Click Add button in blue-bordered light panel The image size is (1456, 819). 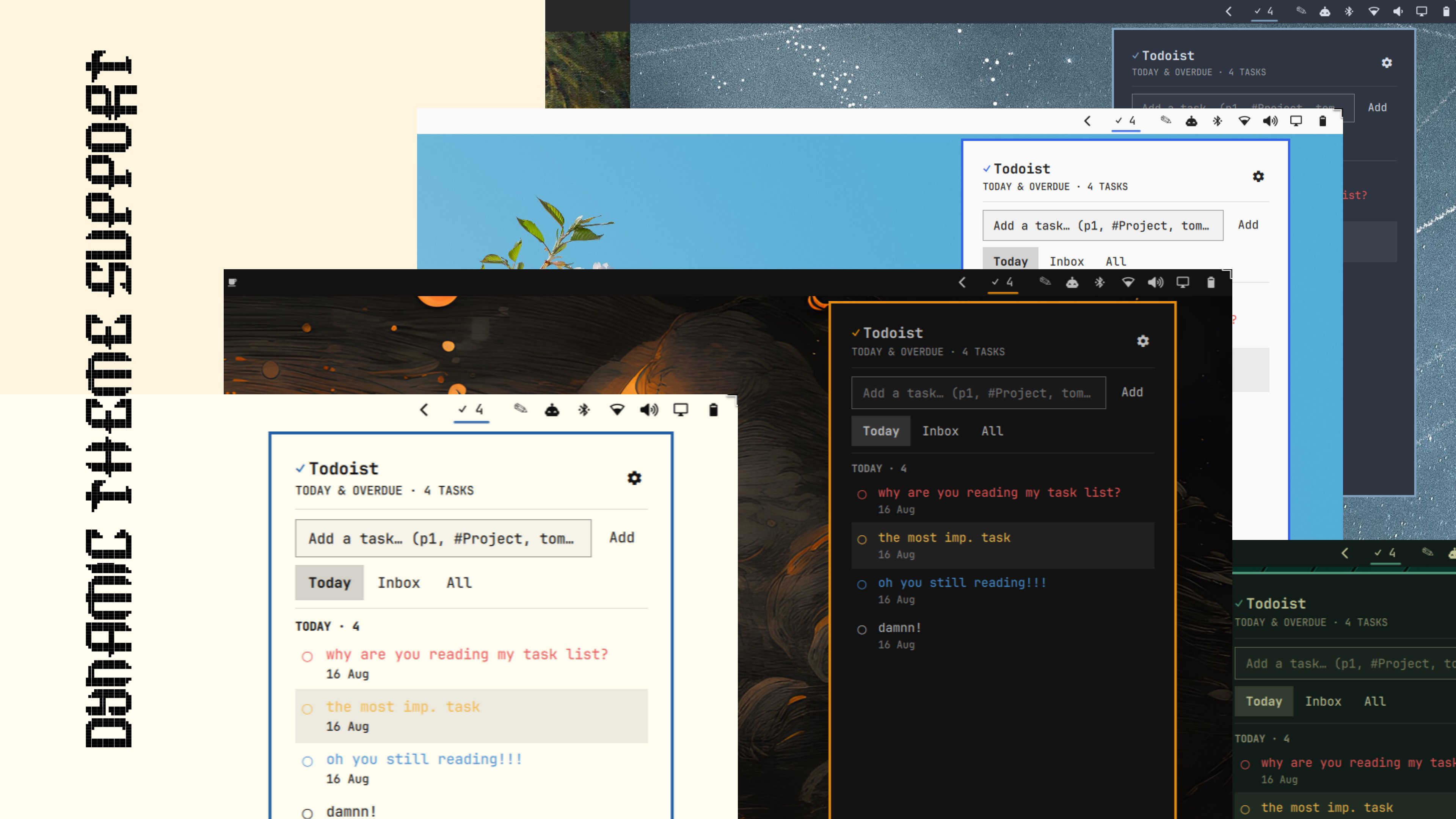[x=1248, y=225]
